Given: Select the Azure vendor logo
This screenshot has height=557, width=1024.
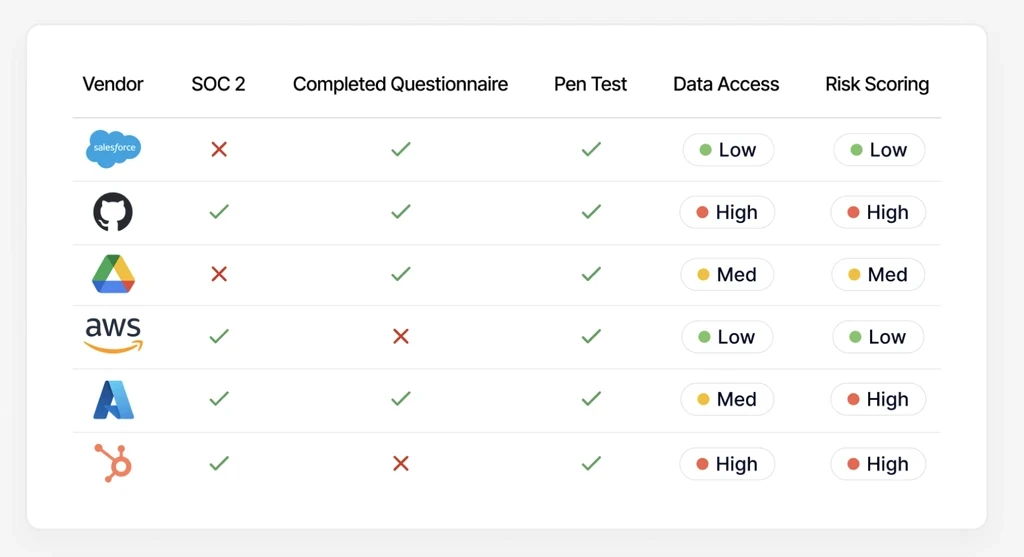Looking at the screenshot, I should point(113,399).
